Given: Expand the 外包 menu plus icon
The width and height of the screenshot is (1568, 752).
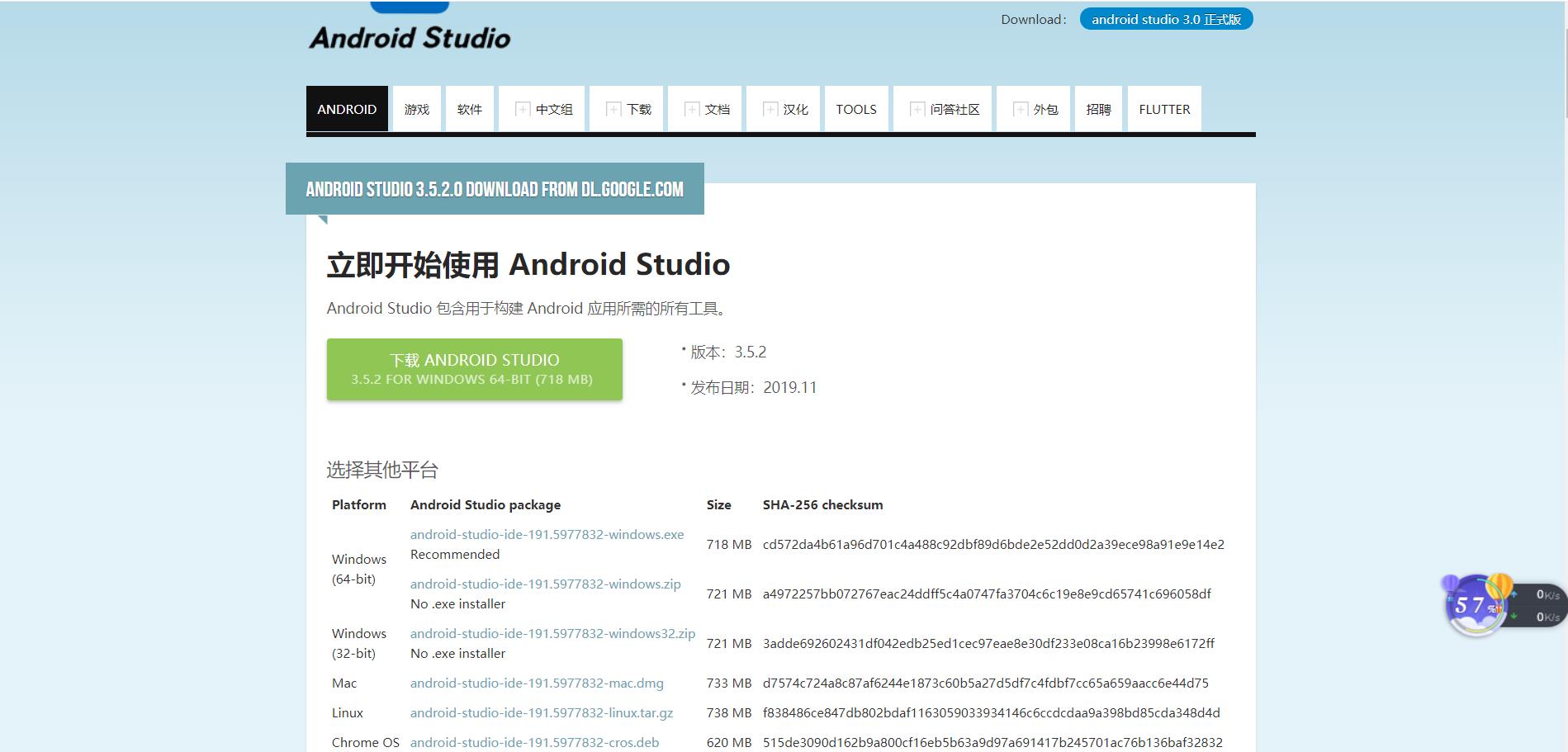Looking at the screenshot, I should pyautogui.click(x=1021, y=109).
